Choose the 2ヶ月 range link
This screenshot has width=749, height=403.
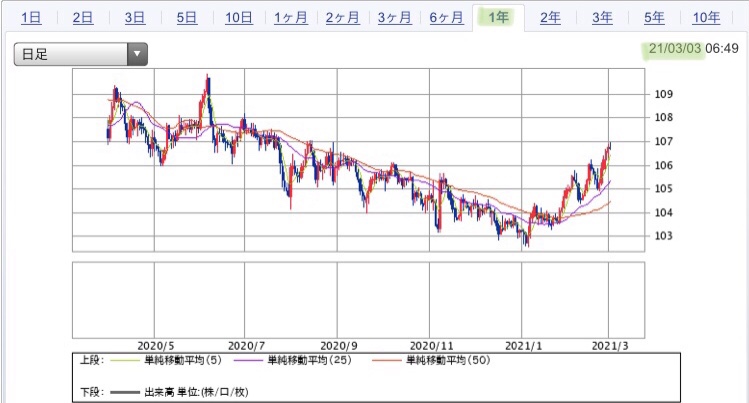(342, 18)
